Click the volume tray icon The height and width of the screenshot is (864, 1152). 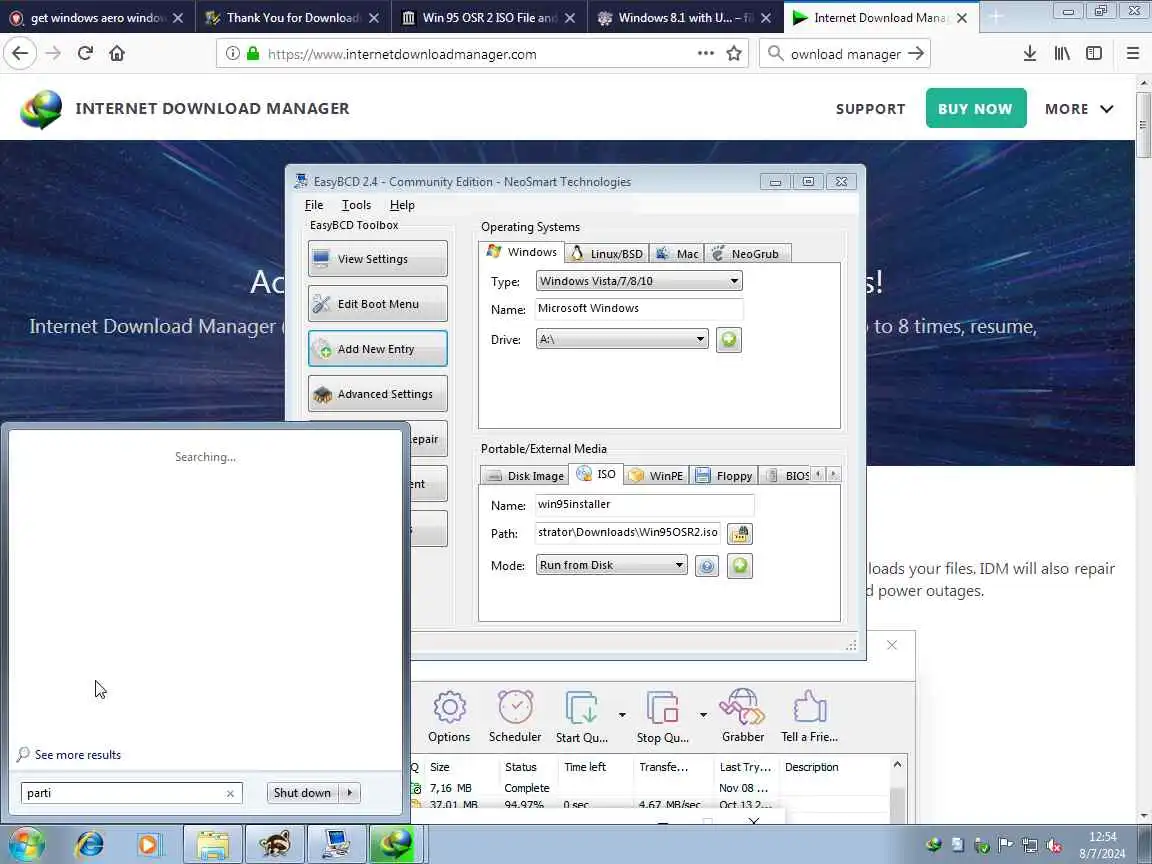click(x=1054, y=846)
